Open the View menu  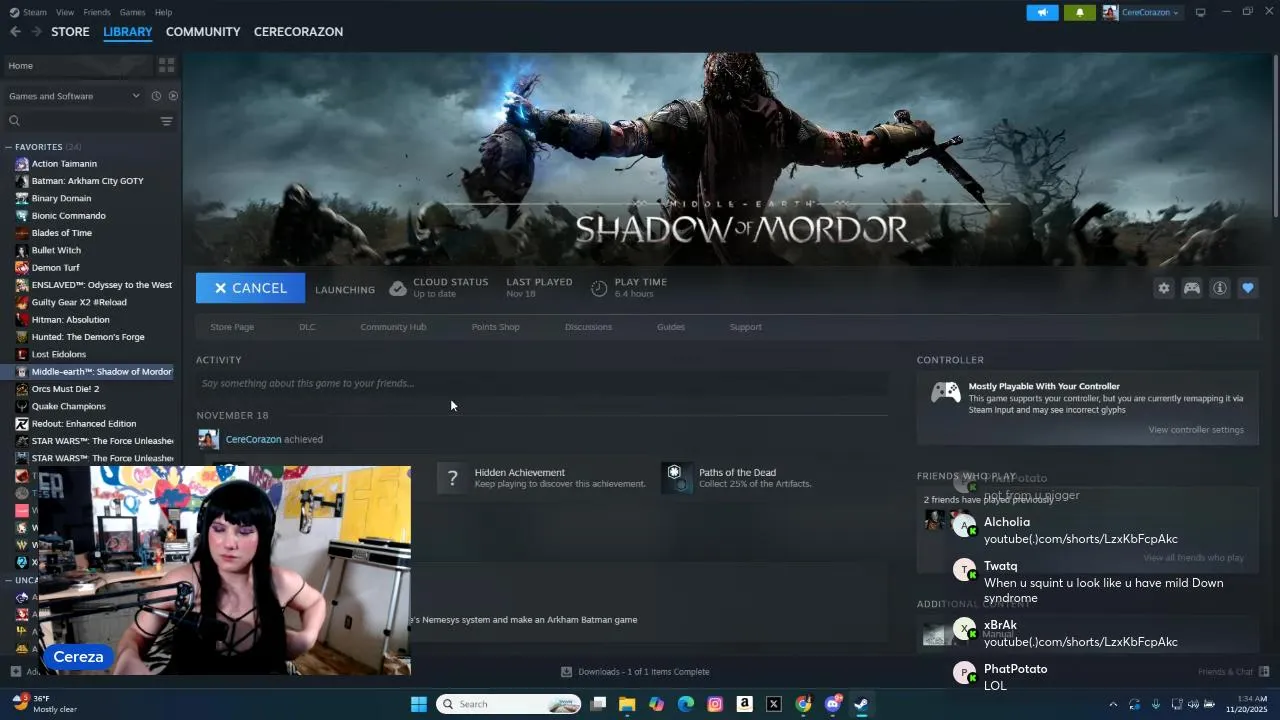pyautogui.click(x=65, y=12)
